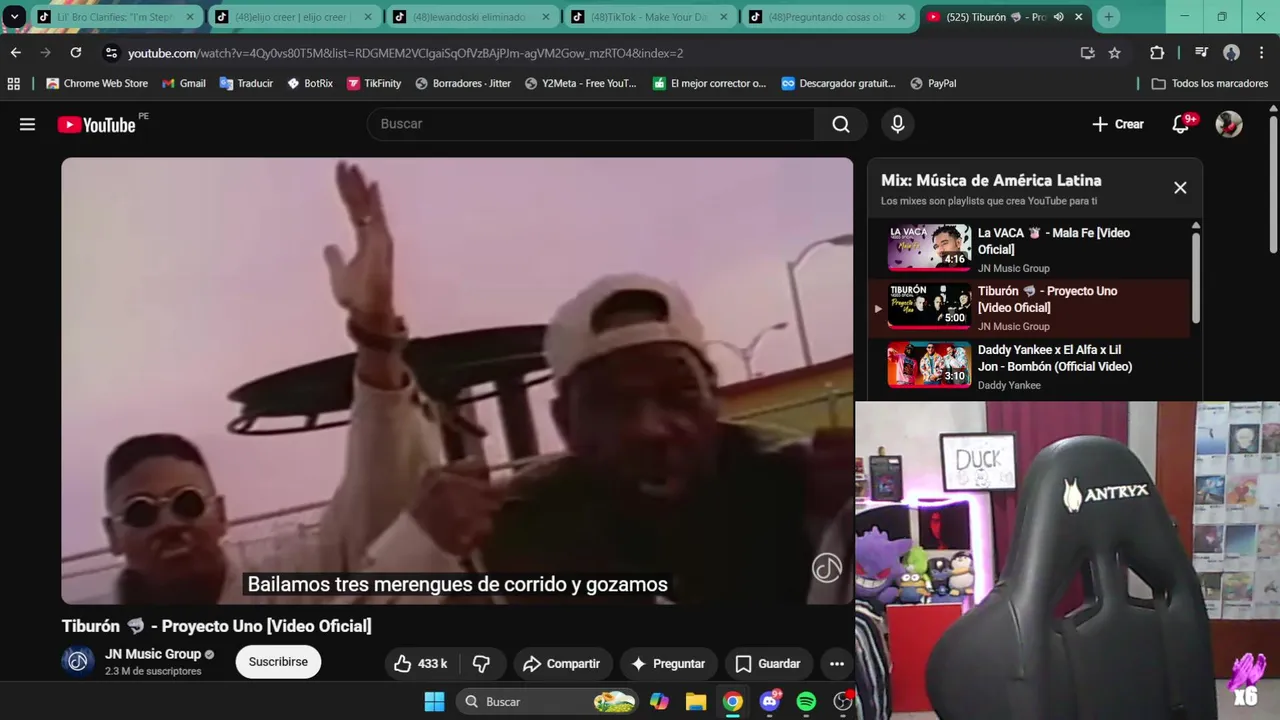Switch to the "lewandoski eliminado" tab
Screen dimensions: 1280x720
click(471, 17)
